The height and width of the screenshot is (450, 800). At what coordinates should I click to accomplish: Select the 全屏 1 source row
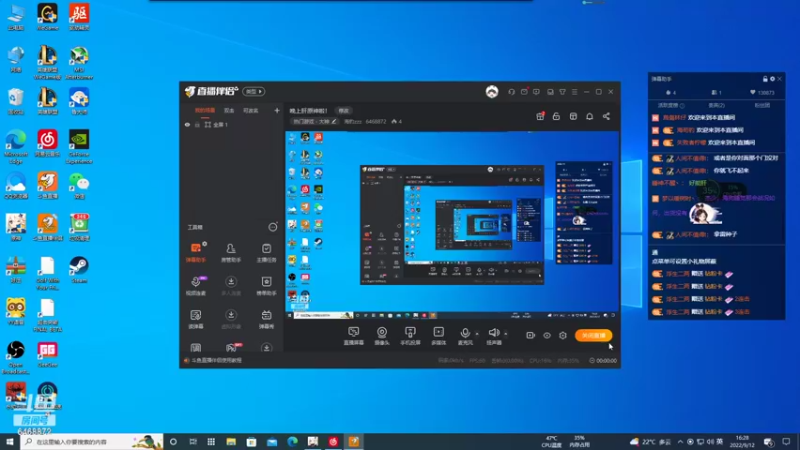[232, 124]
